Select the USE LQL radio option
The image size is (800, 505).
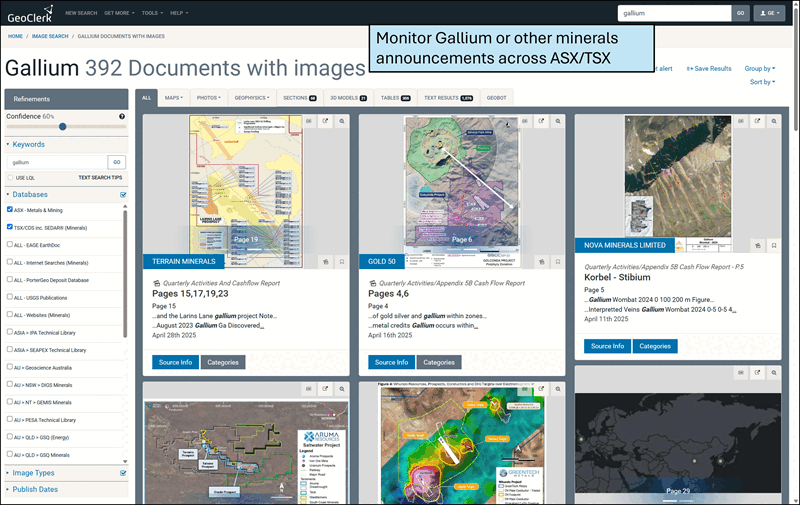point(10,177)
